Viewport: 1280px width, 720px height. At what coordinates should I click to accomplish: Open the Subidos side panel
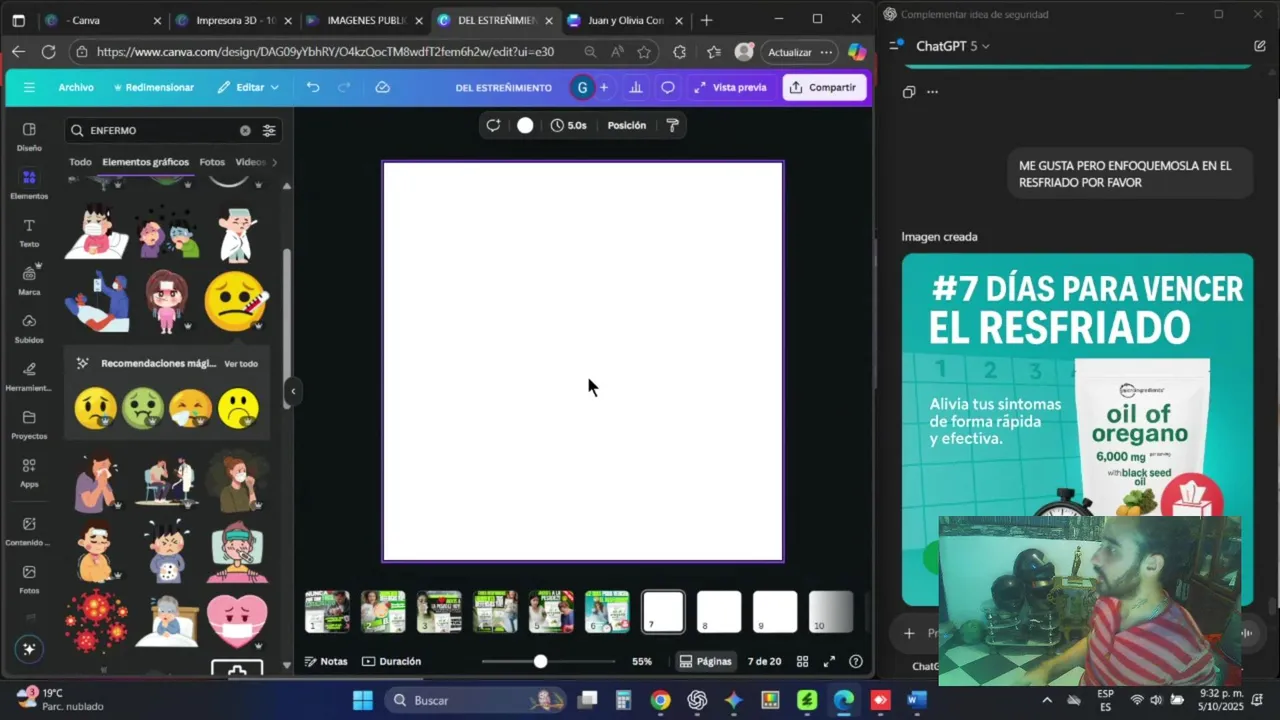[x=29, y=329]
